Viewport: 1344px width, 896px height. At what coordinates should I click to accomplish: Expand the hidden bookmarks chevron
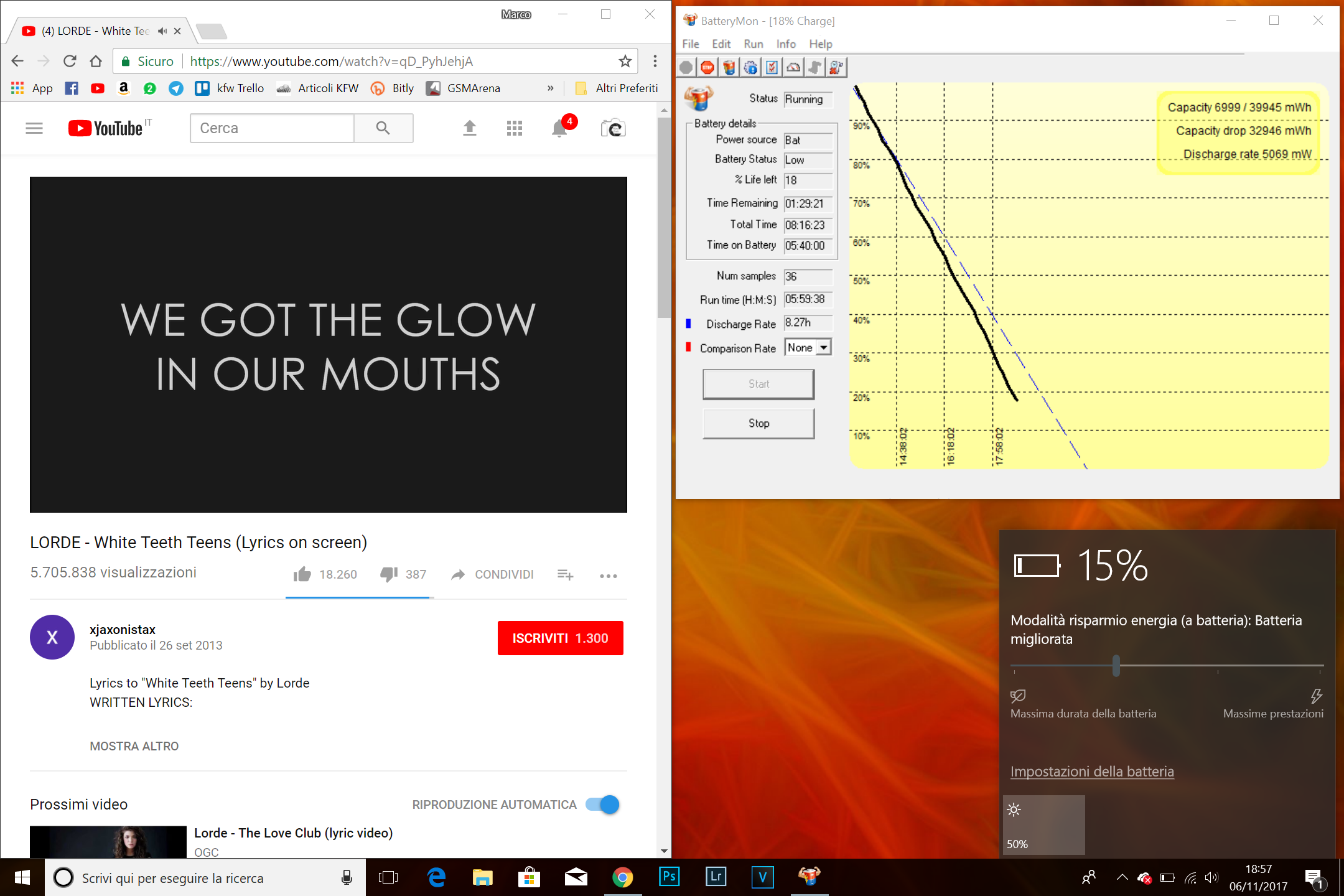[550, 88]
